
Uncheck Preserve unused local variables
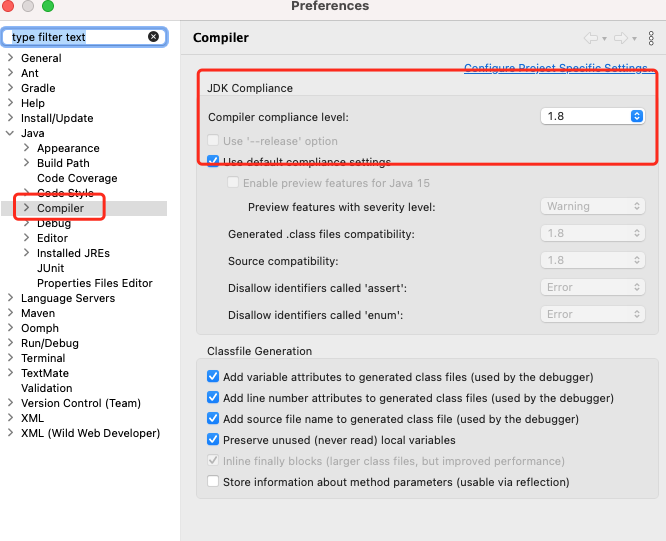tap(213, 439)
